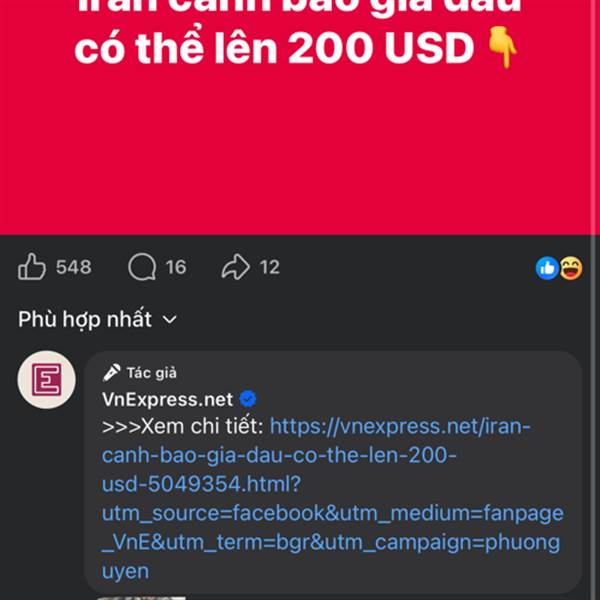Viewport: 600px width, 600px height.
Task: Click the author microphone icon
Action: [112, 373]
